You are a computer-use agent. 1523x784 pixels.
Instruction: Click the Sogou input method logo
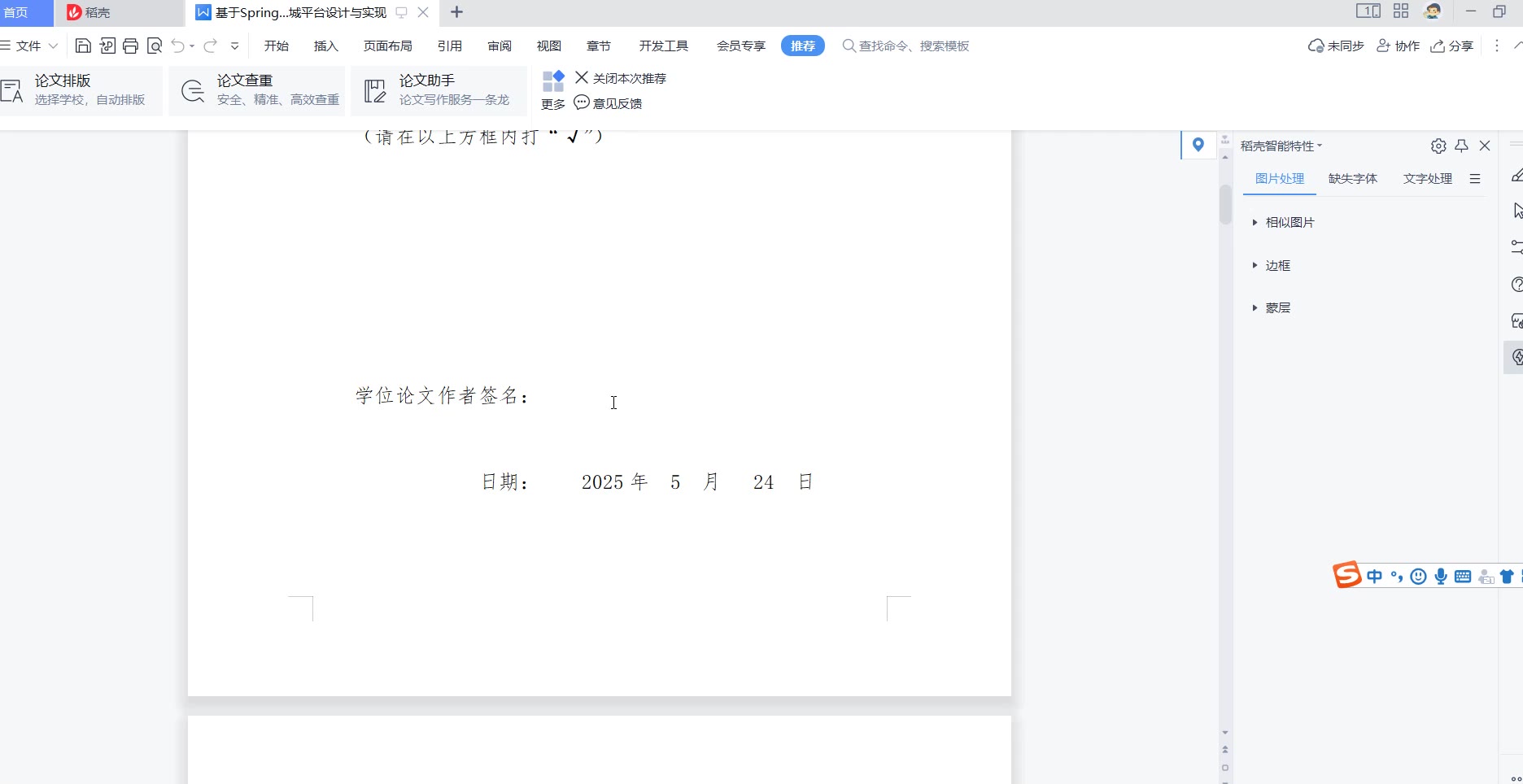click(1347, 575)
